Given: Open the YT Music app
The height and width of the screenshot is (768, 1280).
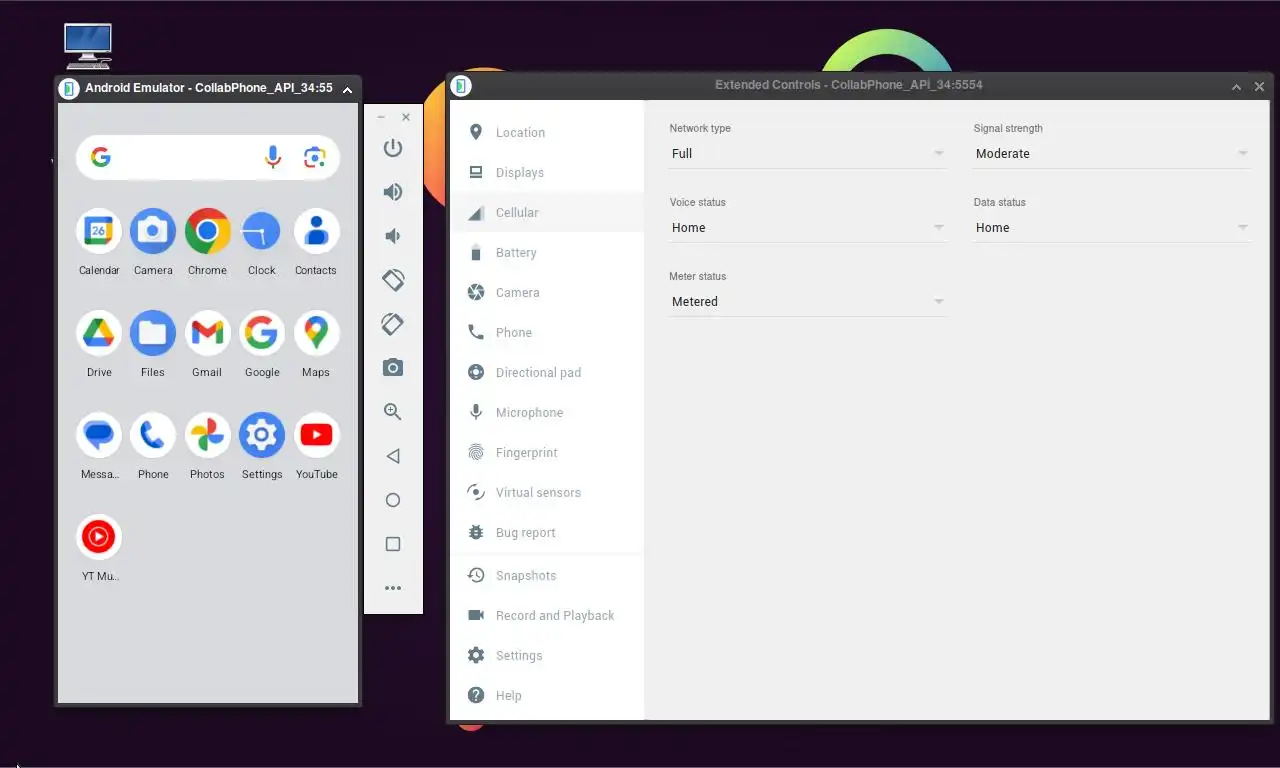Looking at the screenshot, I should point(99,538).
